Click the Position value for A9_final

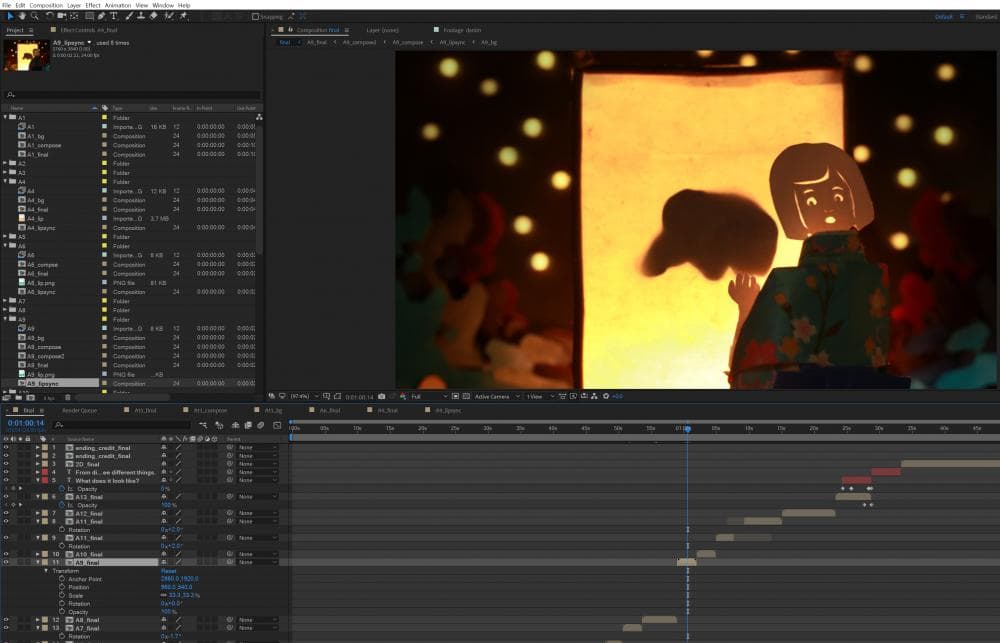point(177,588)
